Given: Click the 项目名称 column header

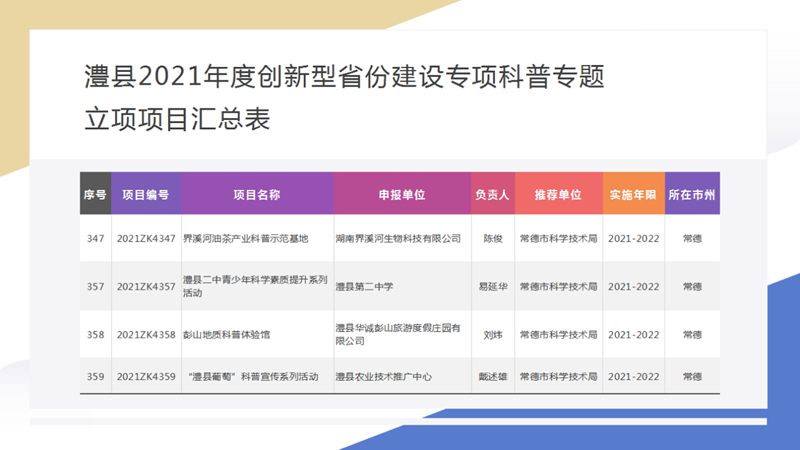Looking at the screenshot, I should (257, 195).
